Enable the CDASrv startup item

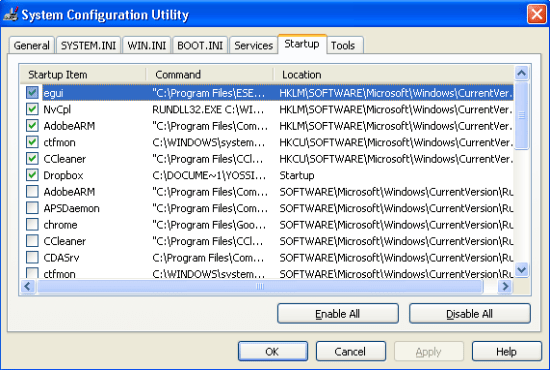click(32, 257)
